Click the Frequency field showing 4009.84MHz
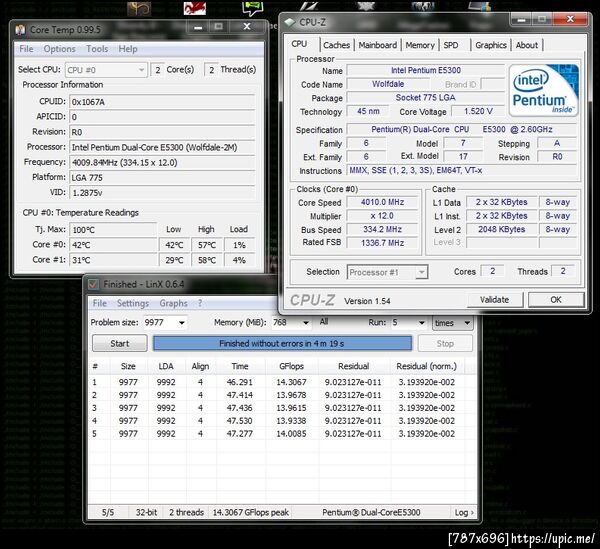Viewport: 600px width, 549px height. click(x=162, y=163)
